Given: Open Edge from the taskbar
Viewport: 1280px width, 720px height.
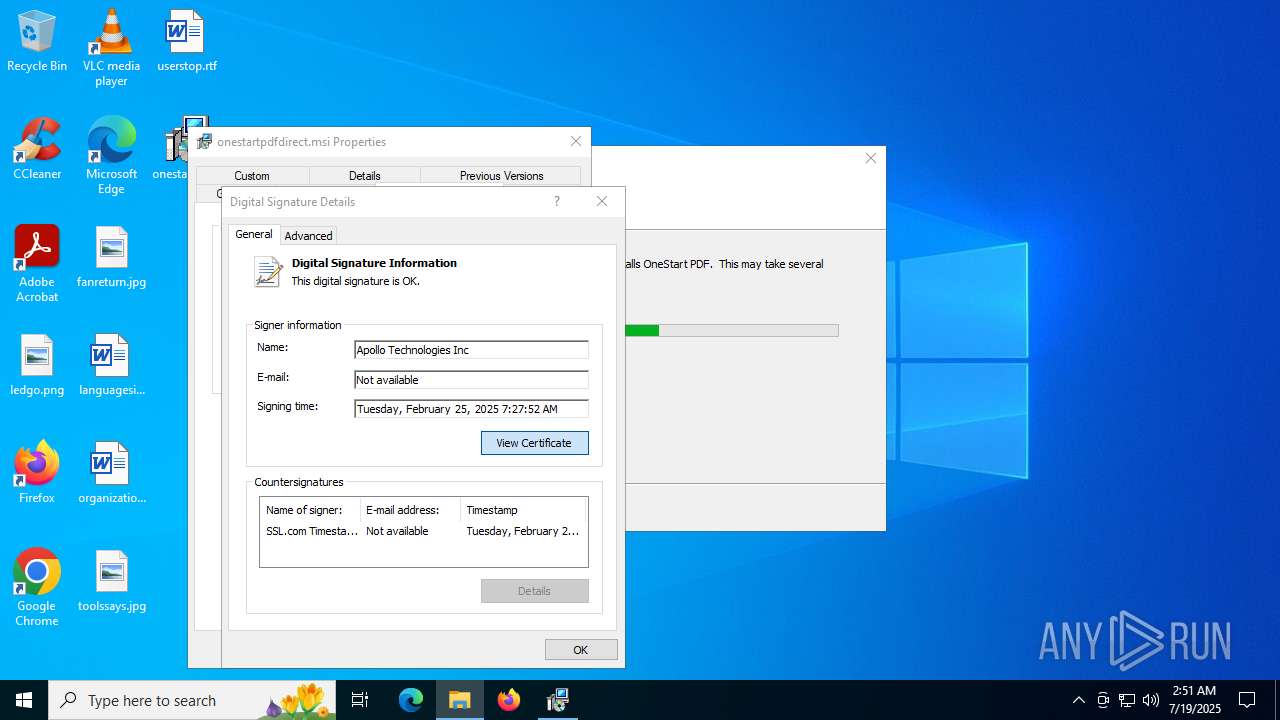Looking at the screenshot, I should tap(411, 700).
